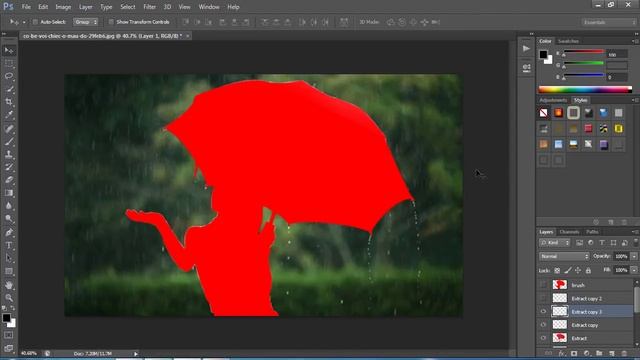Hide the Extract layer
Image resolution: width=640 pixels, height=360 pixels.
[x=543, y=338]
